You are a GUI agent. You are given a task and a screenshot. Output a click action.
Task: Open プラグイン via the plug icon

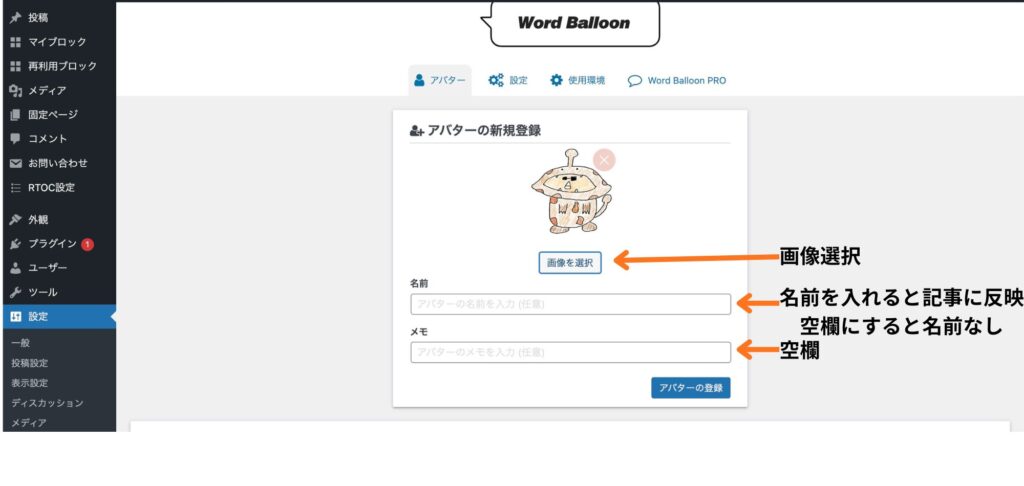15,244
